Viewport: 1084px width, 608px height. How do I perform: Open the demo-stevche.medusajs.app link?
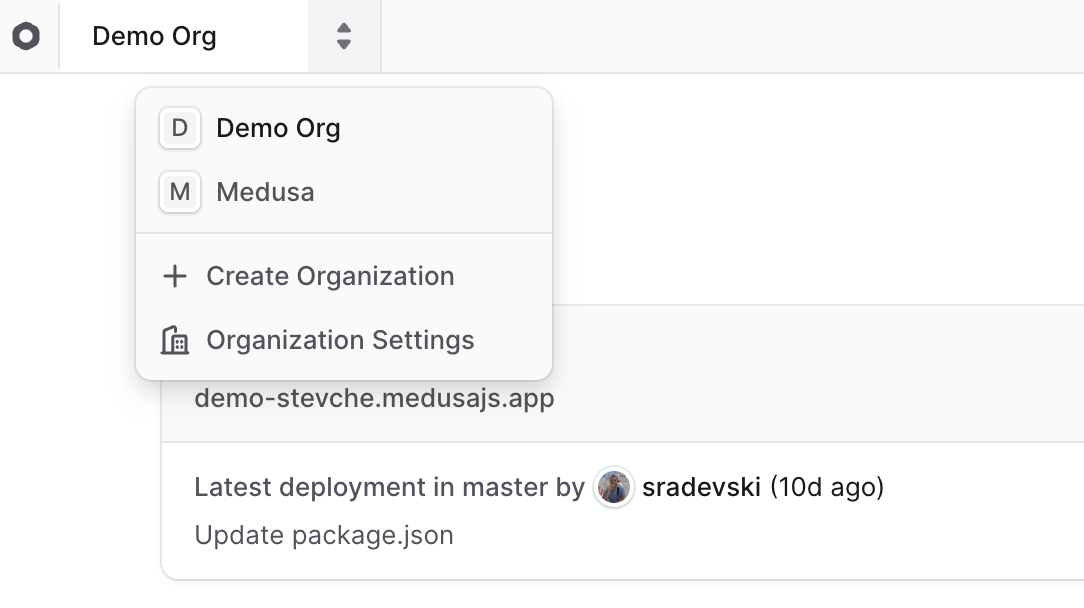coord(373,398)
